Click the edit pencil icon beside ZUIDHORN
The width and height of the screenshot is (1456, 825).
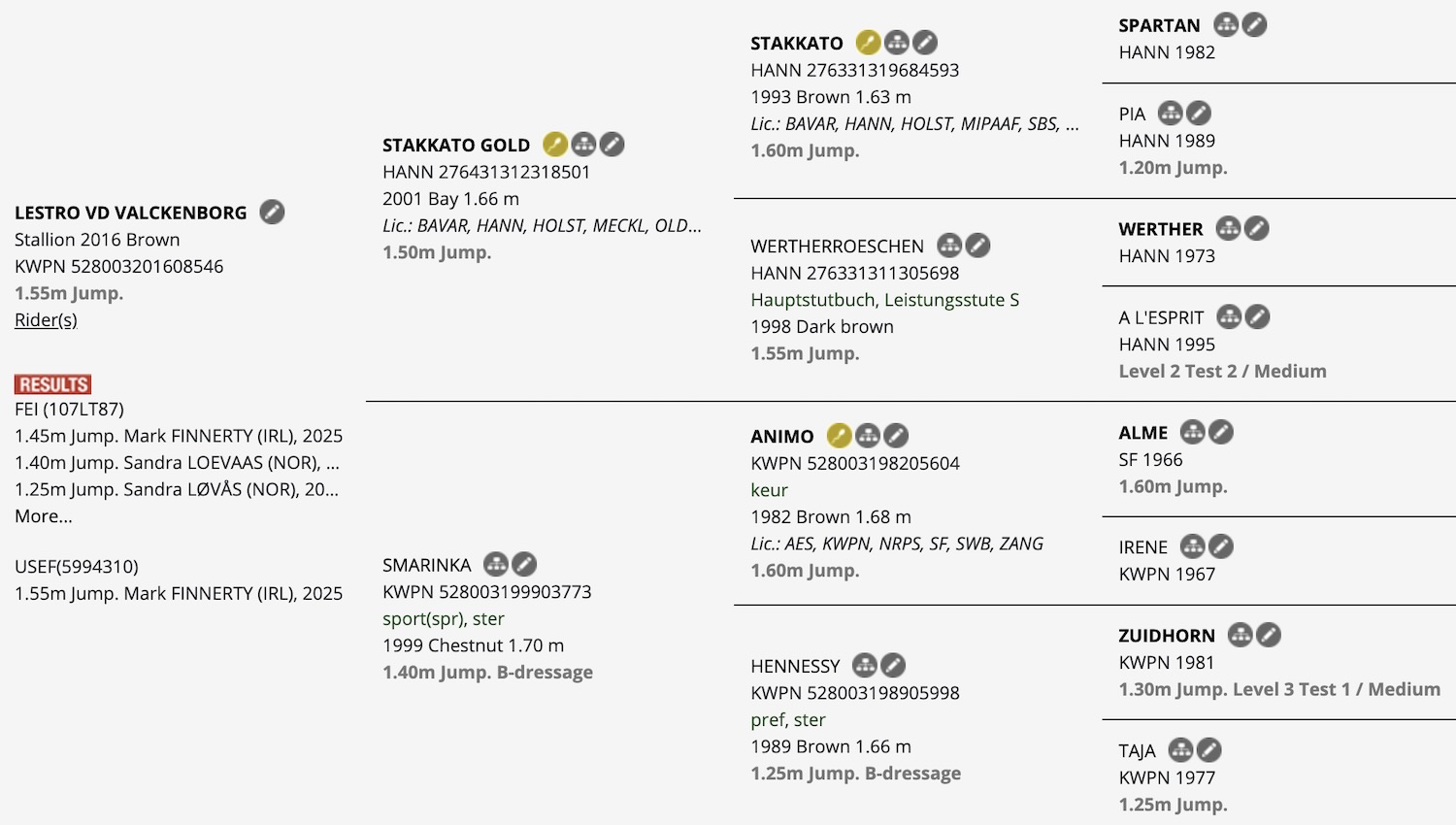[1269, 635]
